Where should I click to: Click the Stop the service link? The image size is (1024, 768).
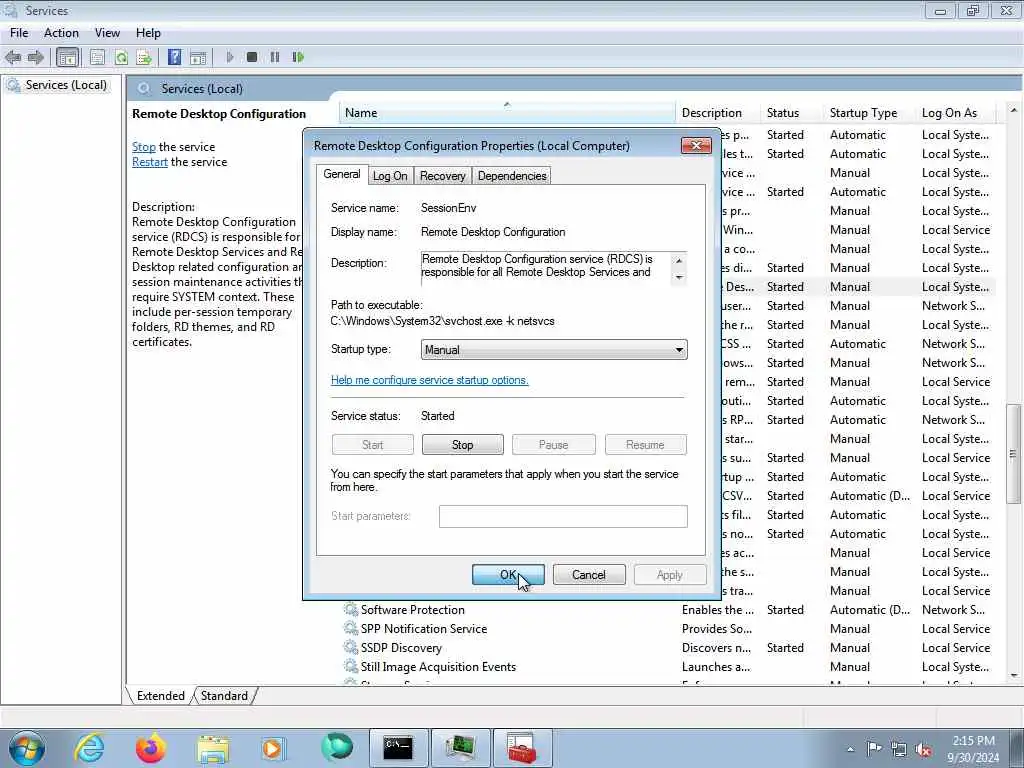144,147
